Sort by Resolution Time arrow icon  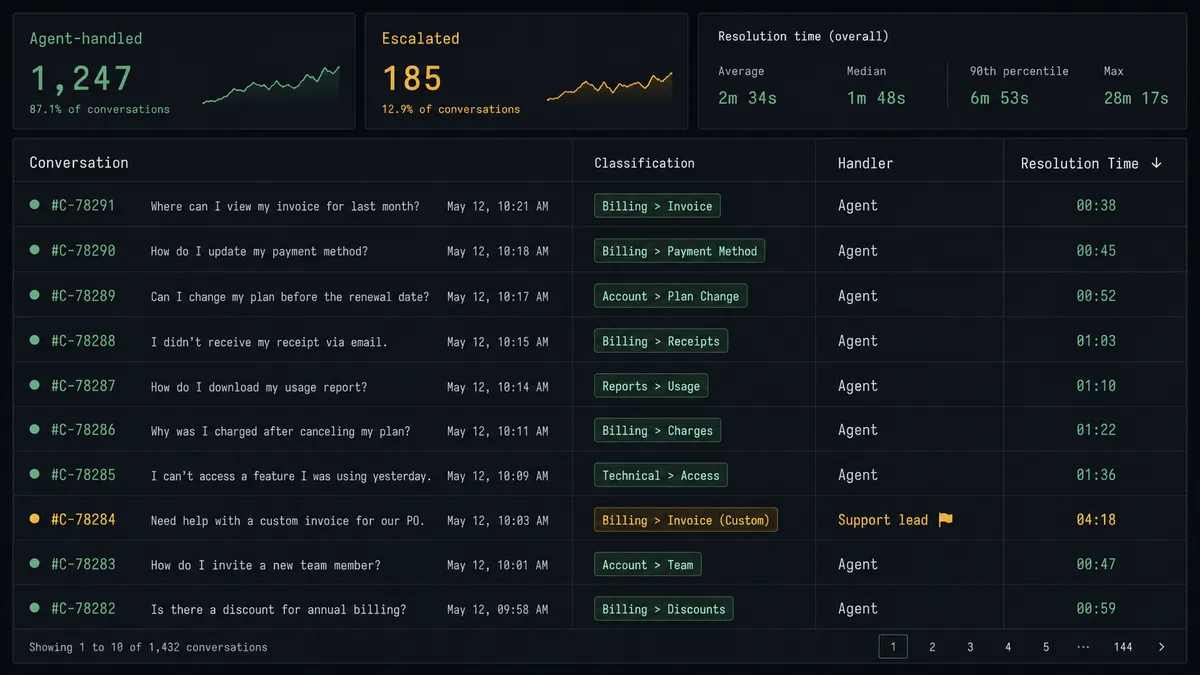coord(1157,163)
